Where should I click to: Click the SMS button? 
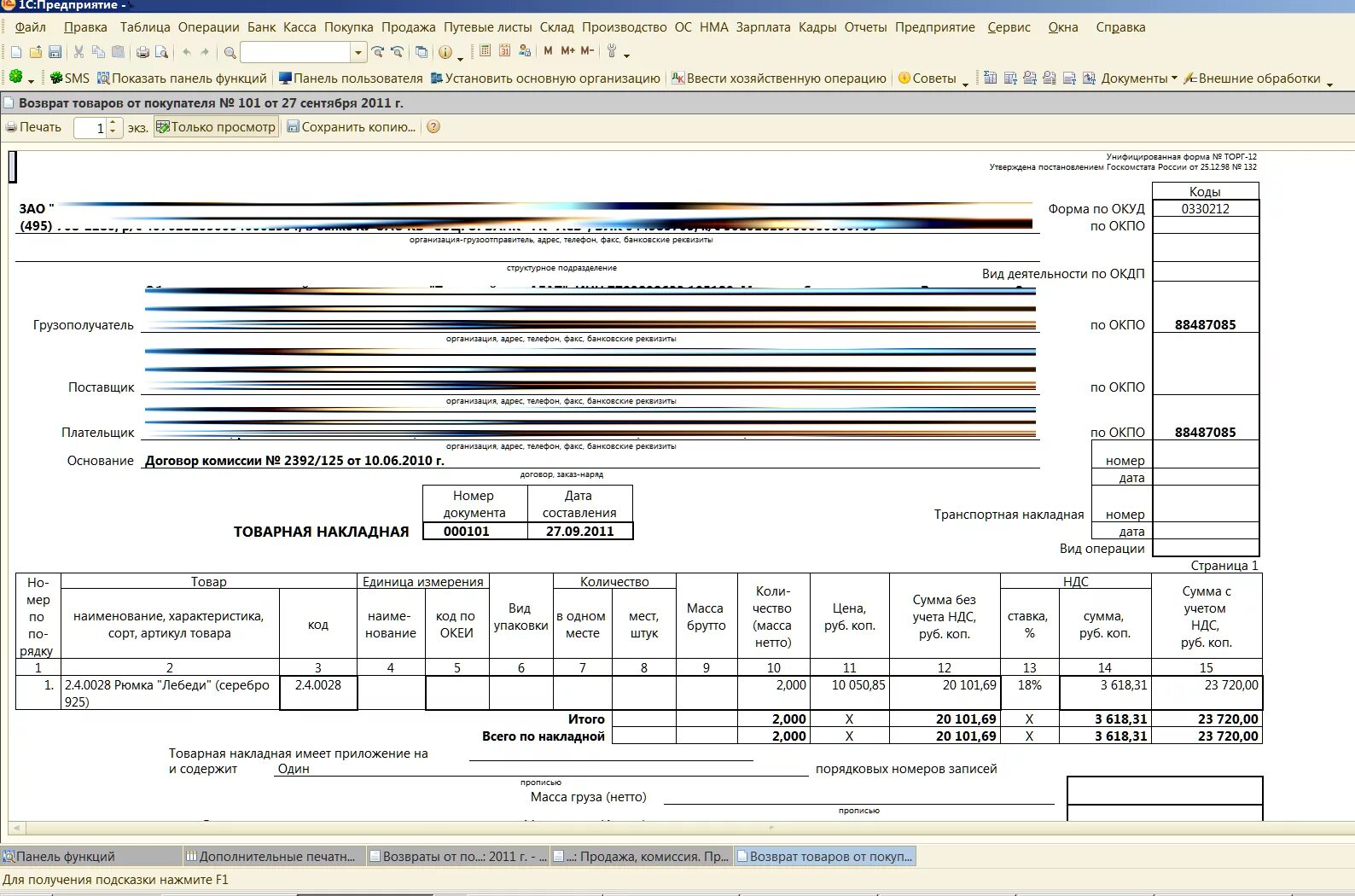(x=70, y=78)
